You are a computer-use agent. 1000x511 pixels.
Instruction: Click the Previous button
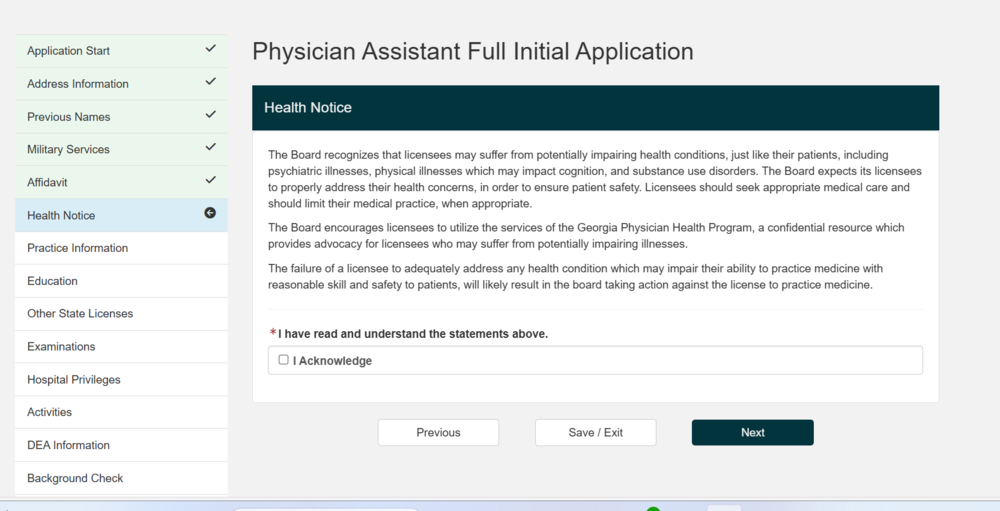[x=438, y=433]
